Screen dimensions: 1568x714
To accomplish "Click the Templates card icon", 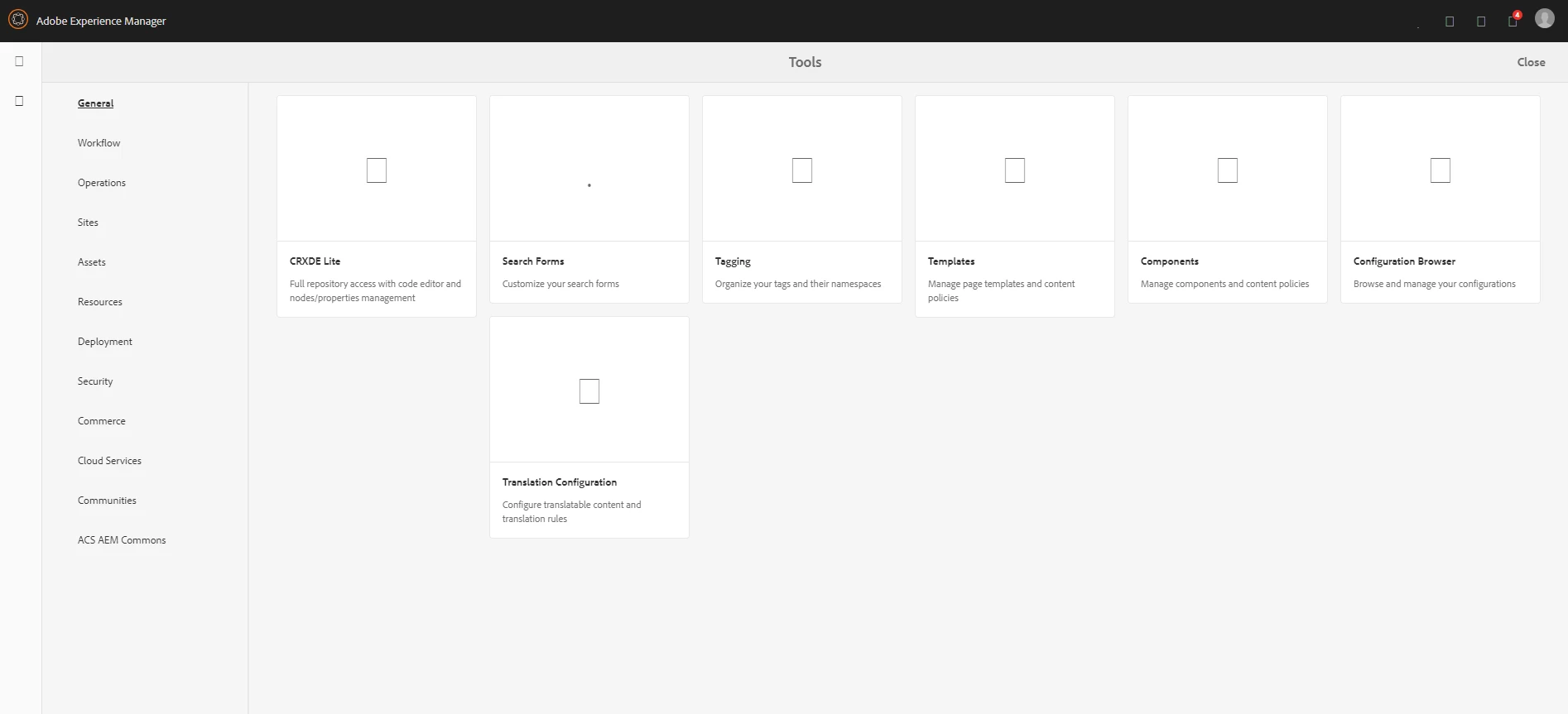I will [x=1015, y=170].
